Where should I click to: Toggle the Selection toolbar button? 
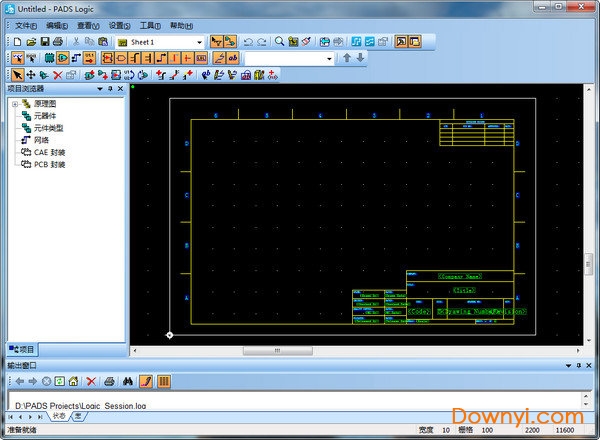pyautogui.click(x=18, y=58)
